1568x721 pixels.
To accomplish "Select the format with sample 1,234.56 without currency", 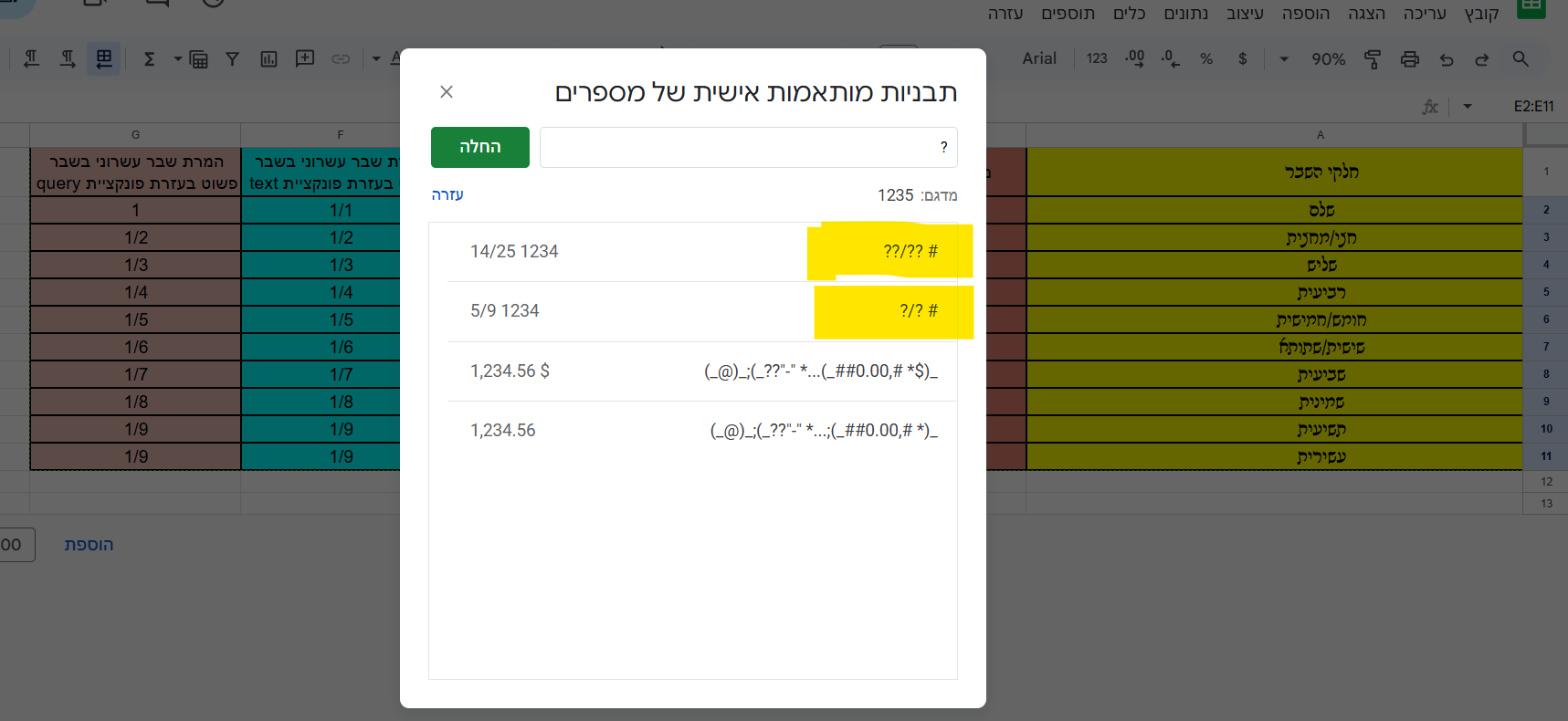I will (x=702, y=431).
